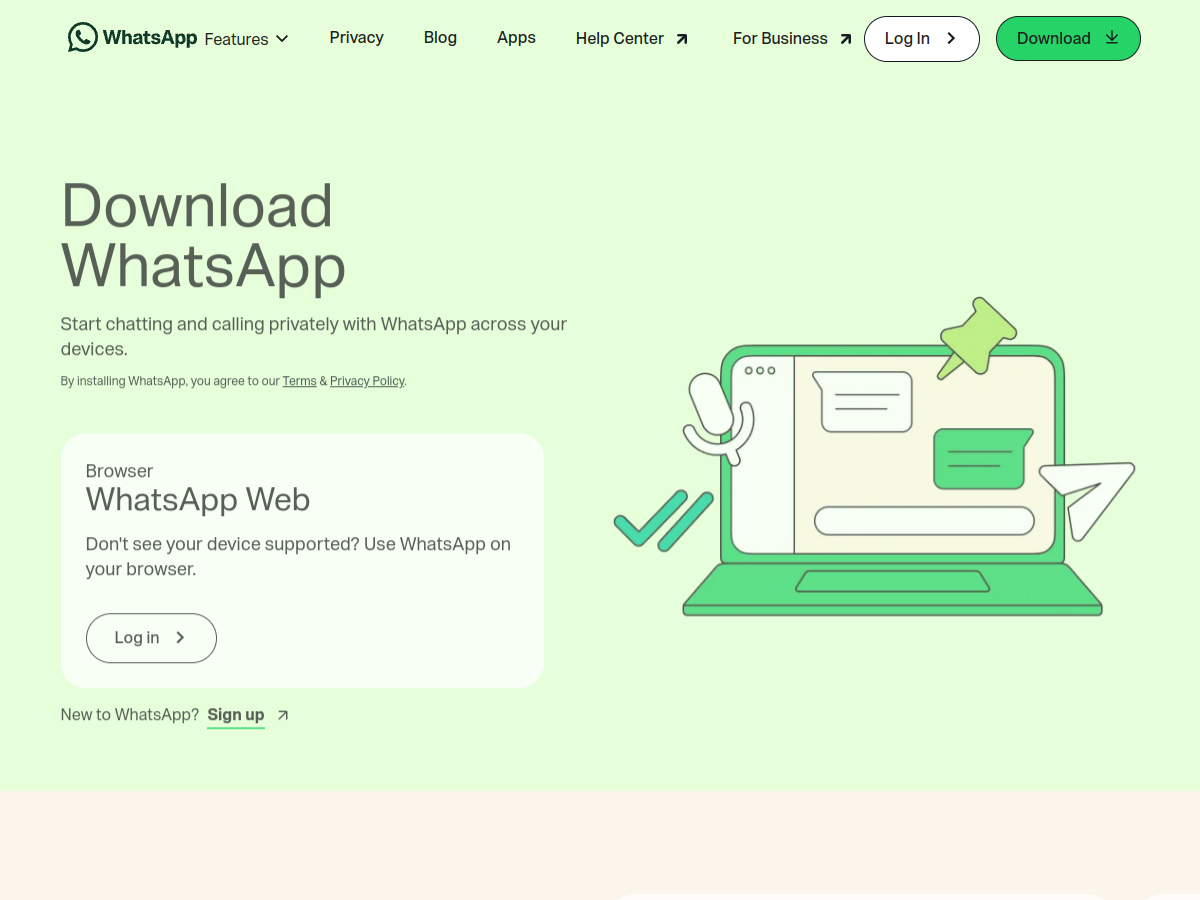Open the Terms link

tap(299, 381)
